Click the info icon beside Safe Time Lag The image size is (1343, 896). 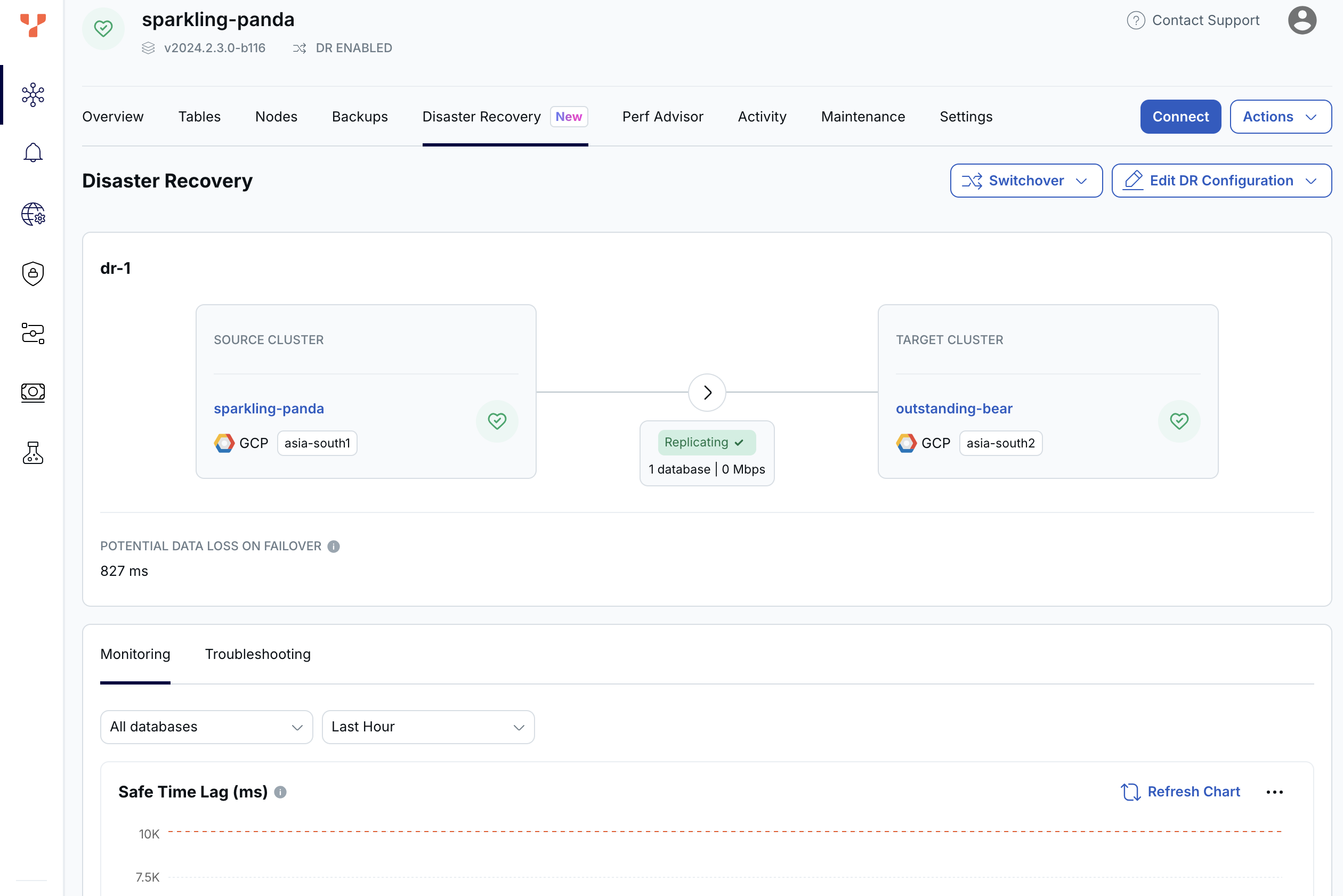click(280, 792)
